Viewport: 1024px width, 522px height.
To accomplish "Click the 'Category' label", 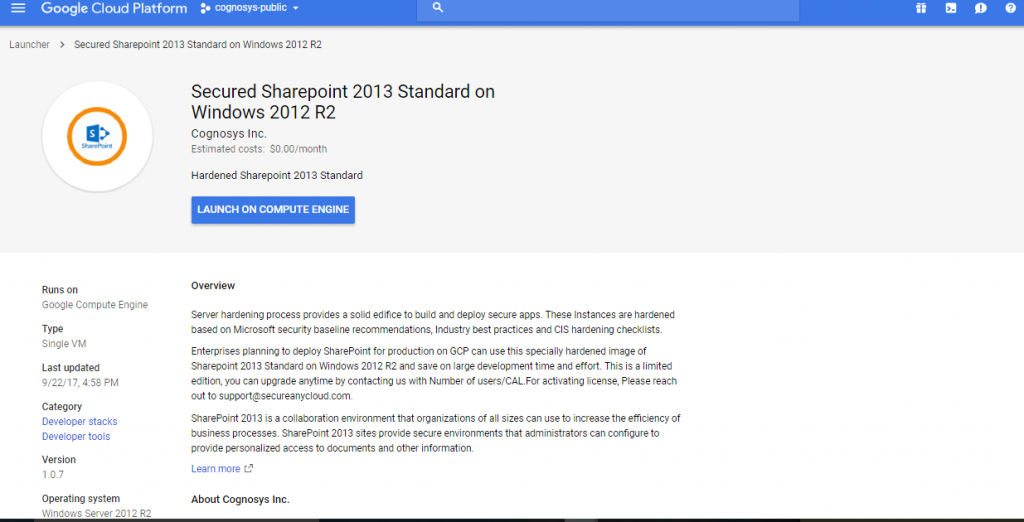I will pos(62,406).
